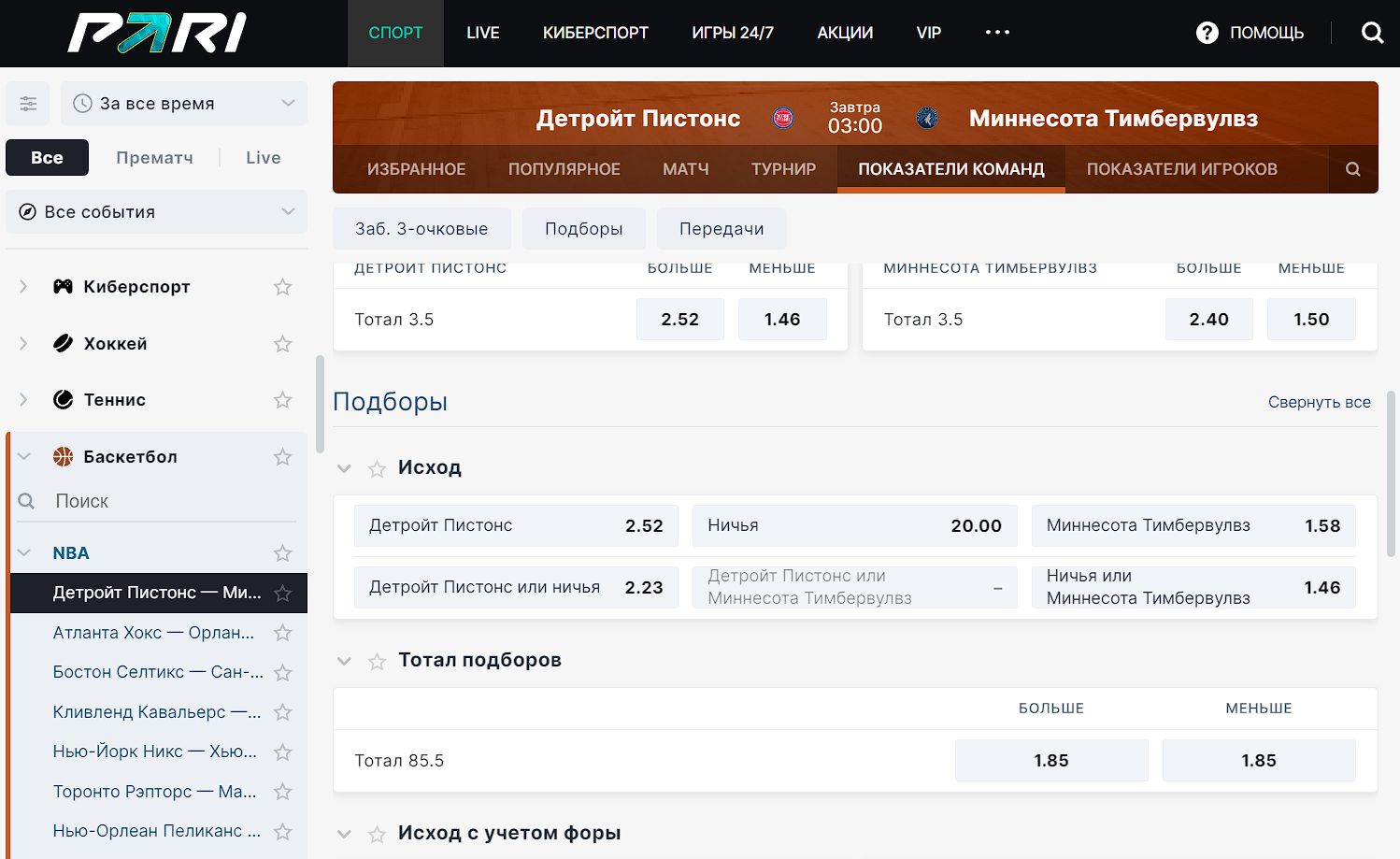This screenshot has width=1400, height=859.
Task: Select the Live filter in sidebar
Action: pyautogui.click(x=264, y=158)
